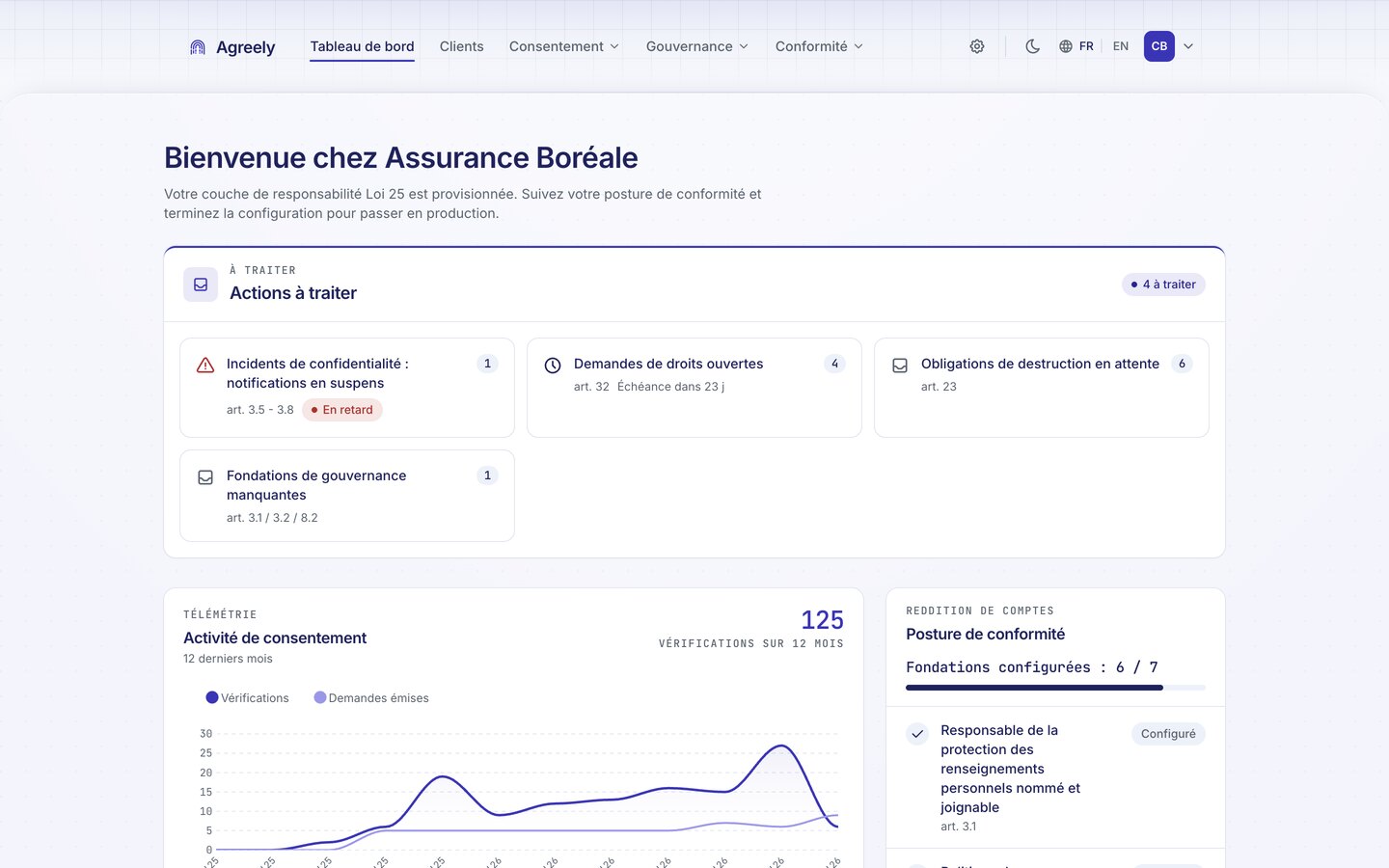1389x868 pixels.
Task: Click the tray icon on Fondations de gouvernance
Action: (x=205, y=477)
